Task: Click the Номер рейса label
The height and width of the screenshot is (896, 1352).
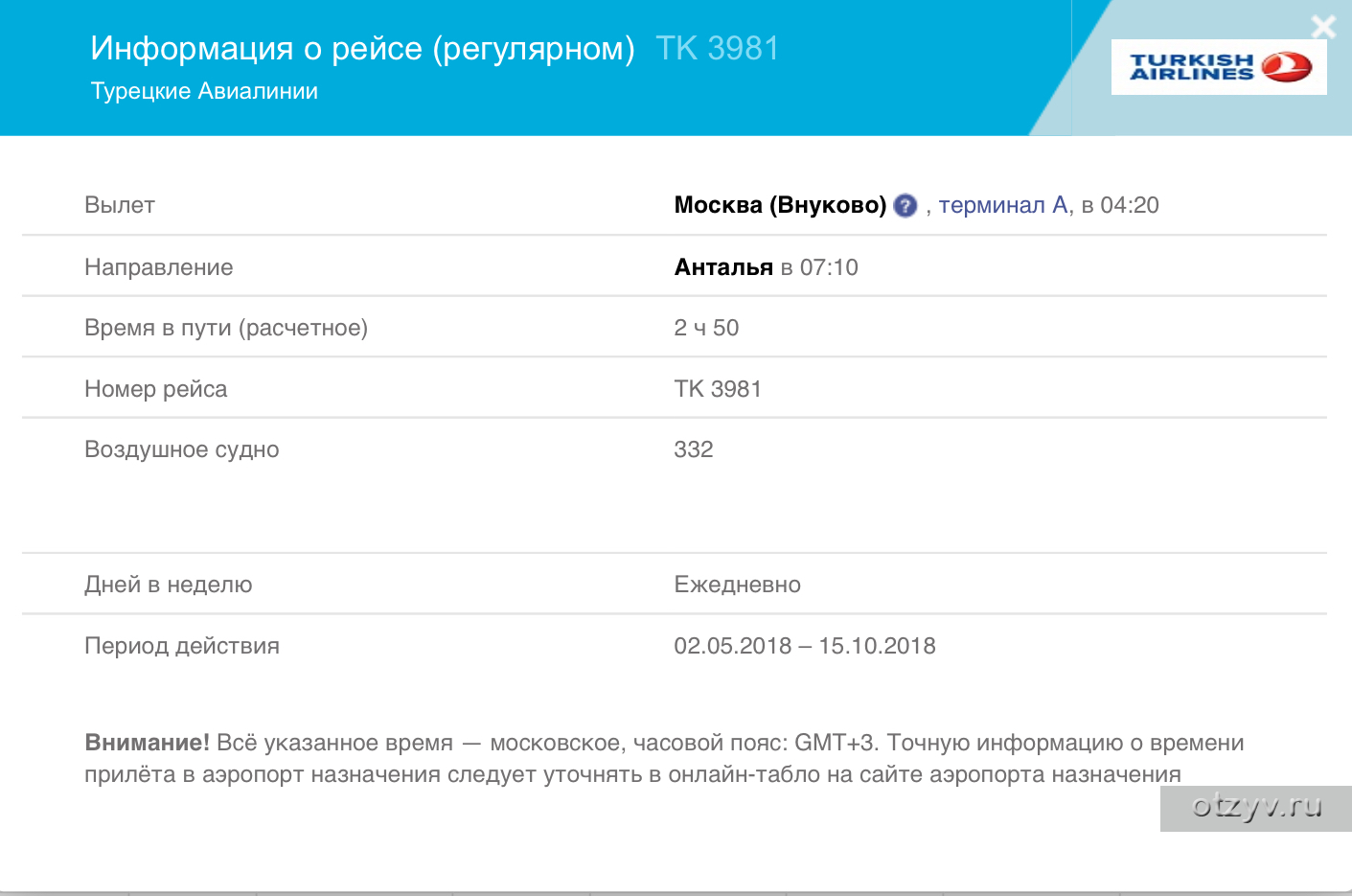Action: [156, 389]
